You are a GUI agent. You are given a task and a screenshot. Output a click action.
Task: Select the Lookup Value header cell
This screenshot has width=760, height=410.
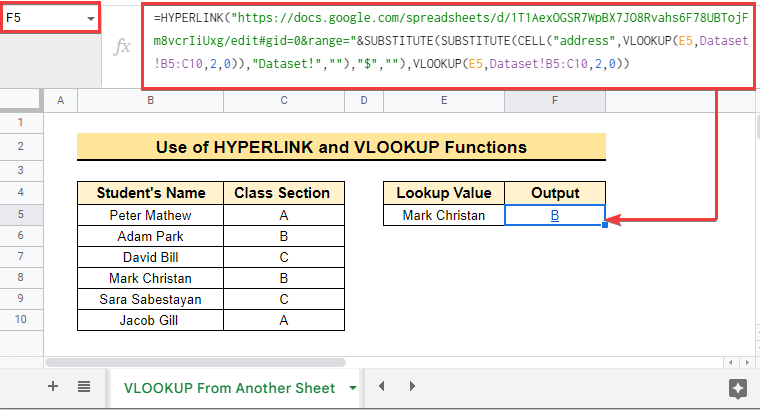coord(443,193)
